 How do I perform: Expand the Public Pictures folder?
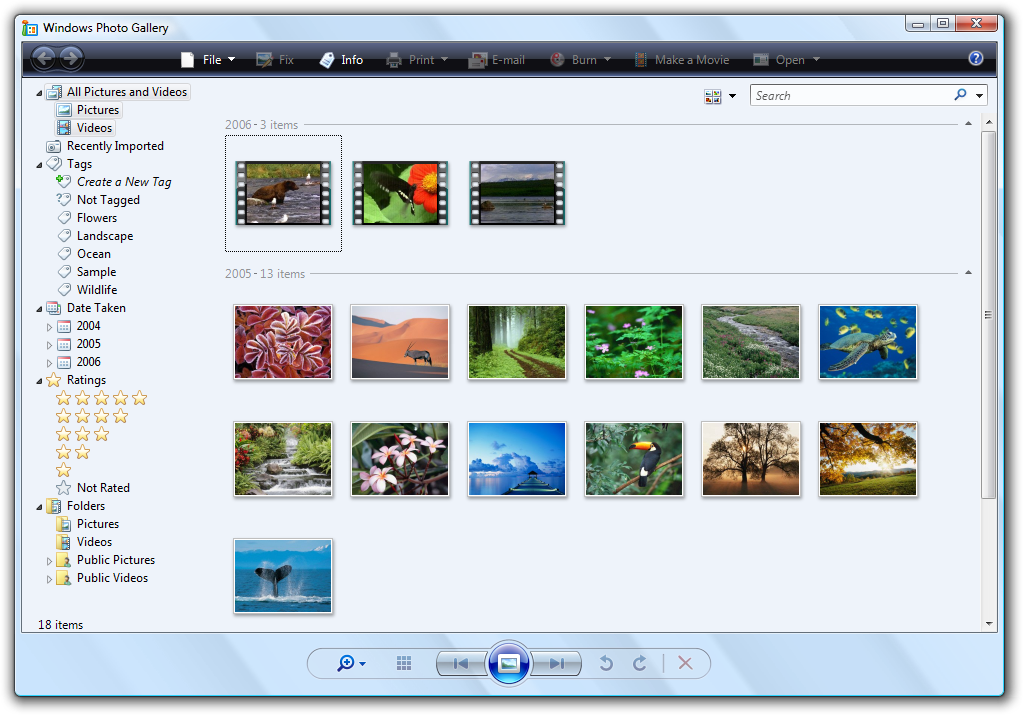[50, 560]
